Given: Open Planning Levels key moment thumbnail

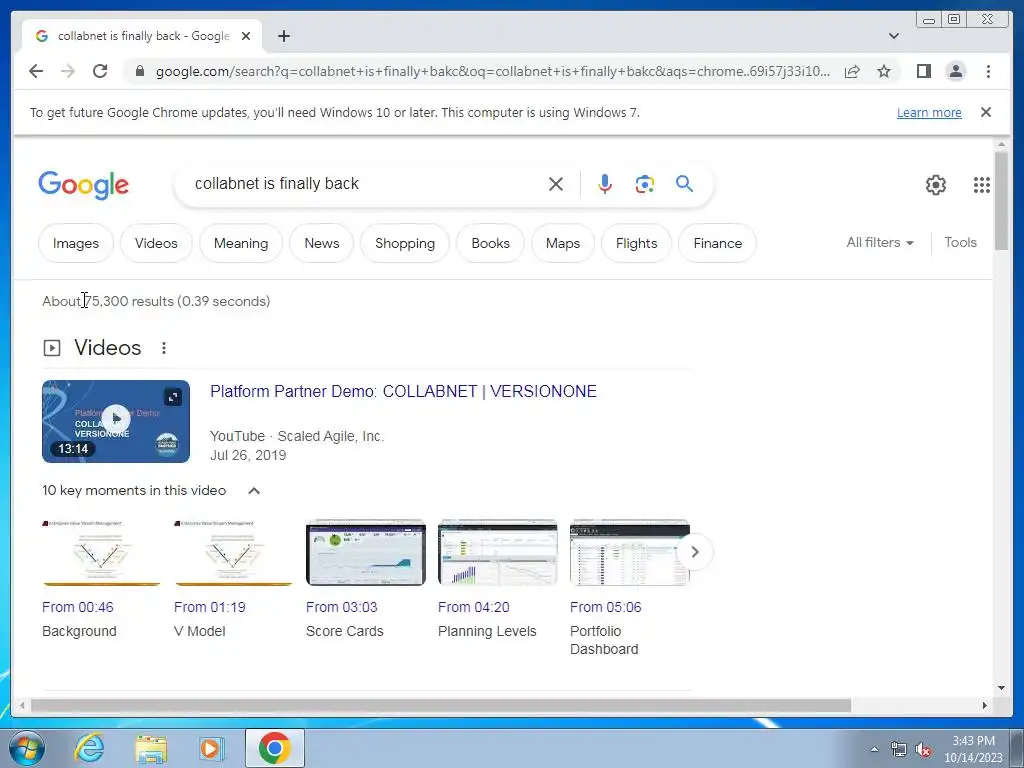Looking at the screenshot, I should [x=498, y=552].
